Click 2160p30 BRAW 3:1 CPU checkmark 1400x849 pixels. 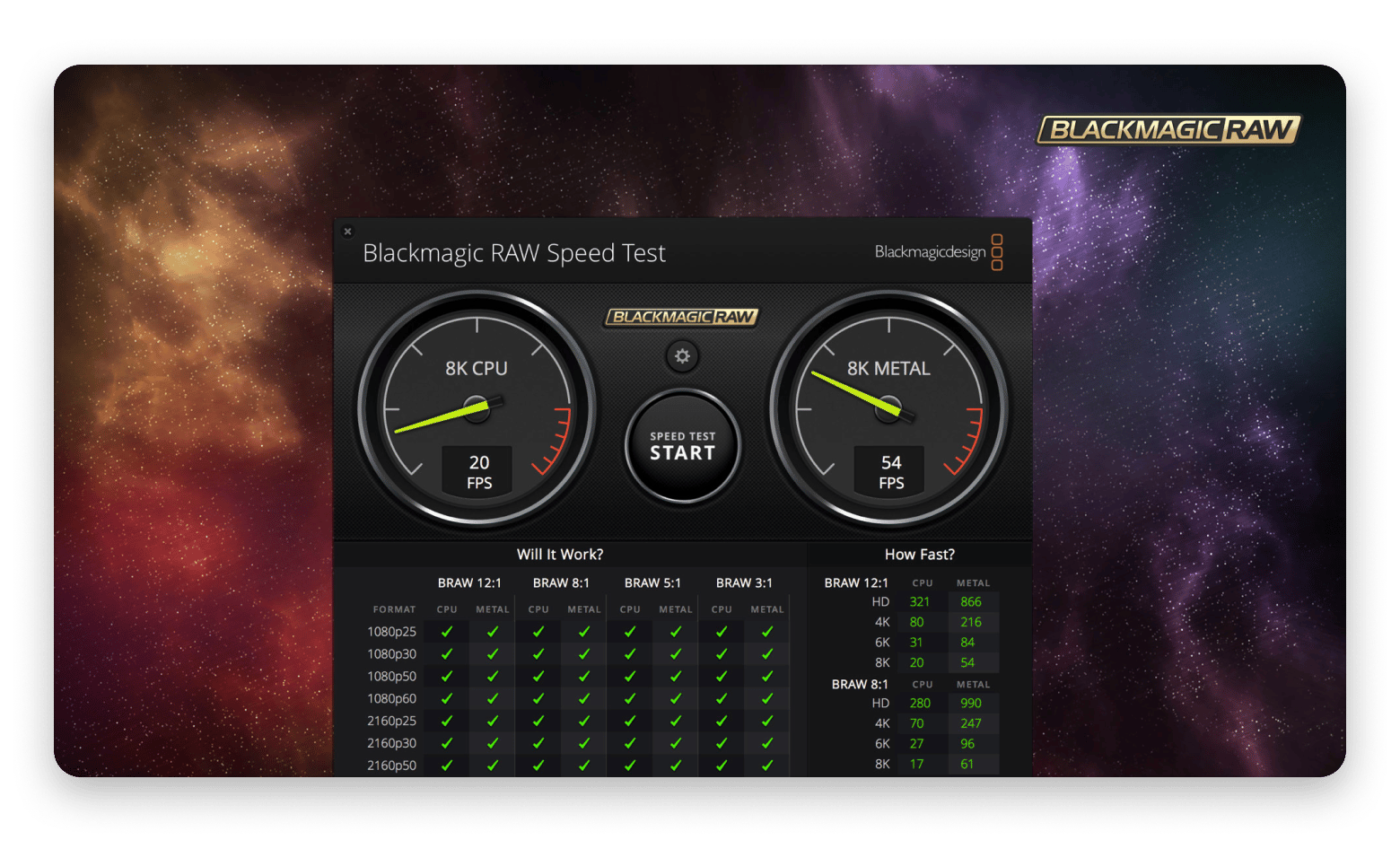pyautogui.click(x=722, y=743)
